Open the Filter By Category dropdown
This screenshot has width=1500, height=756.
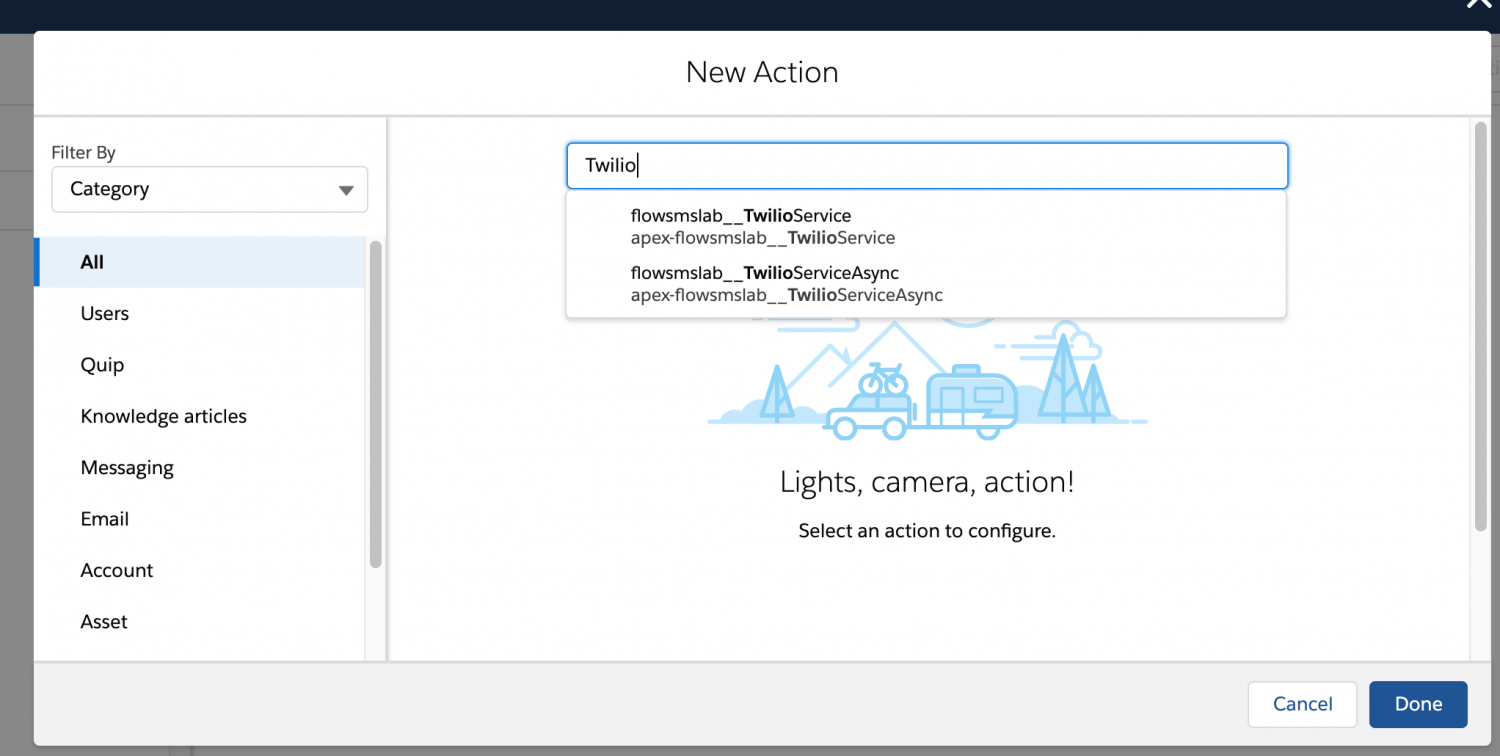209,189
